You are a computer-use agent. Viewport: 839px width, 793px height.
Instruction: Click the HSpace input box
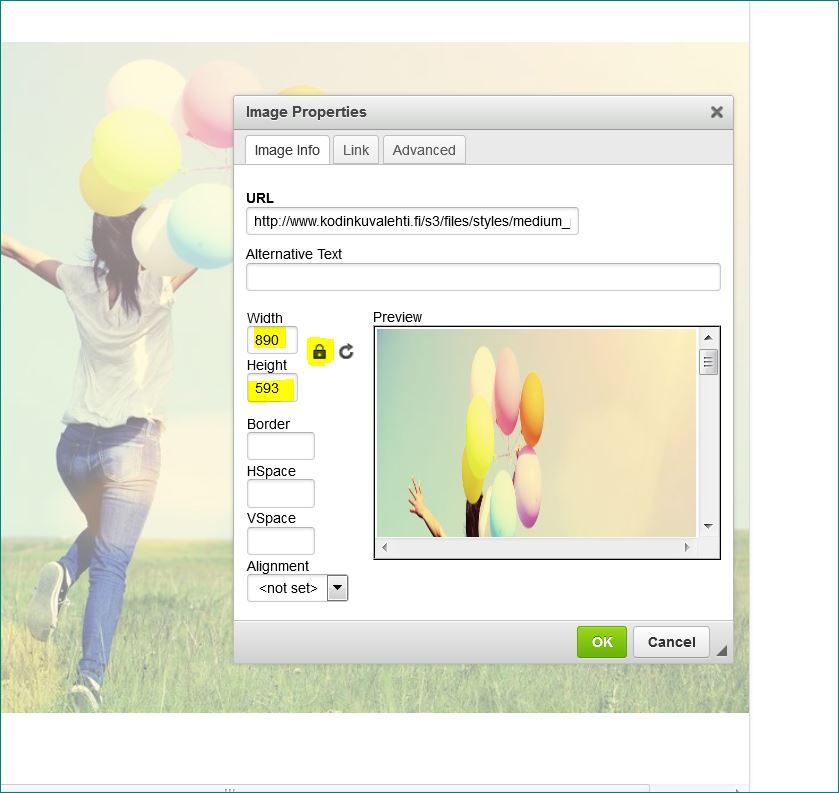pyautogui.click(x=281, y=493)
